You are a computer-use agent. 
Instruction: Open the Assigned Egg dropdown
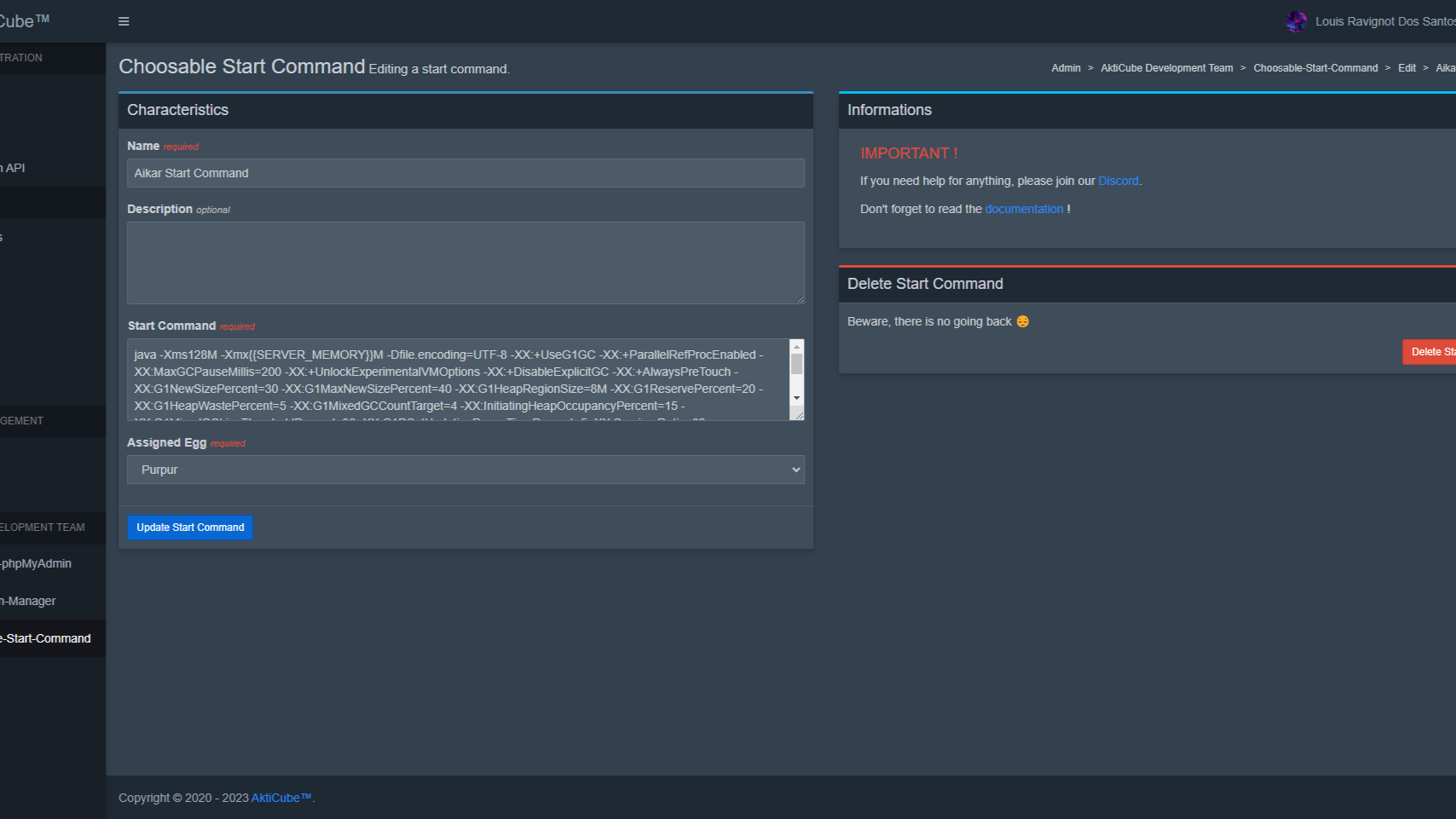pos(465,470)
